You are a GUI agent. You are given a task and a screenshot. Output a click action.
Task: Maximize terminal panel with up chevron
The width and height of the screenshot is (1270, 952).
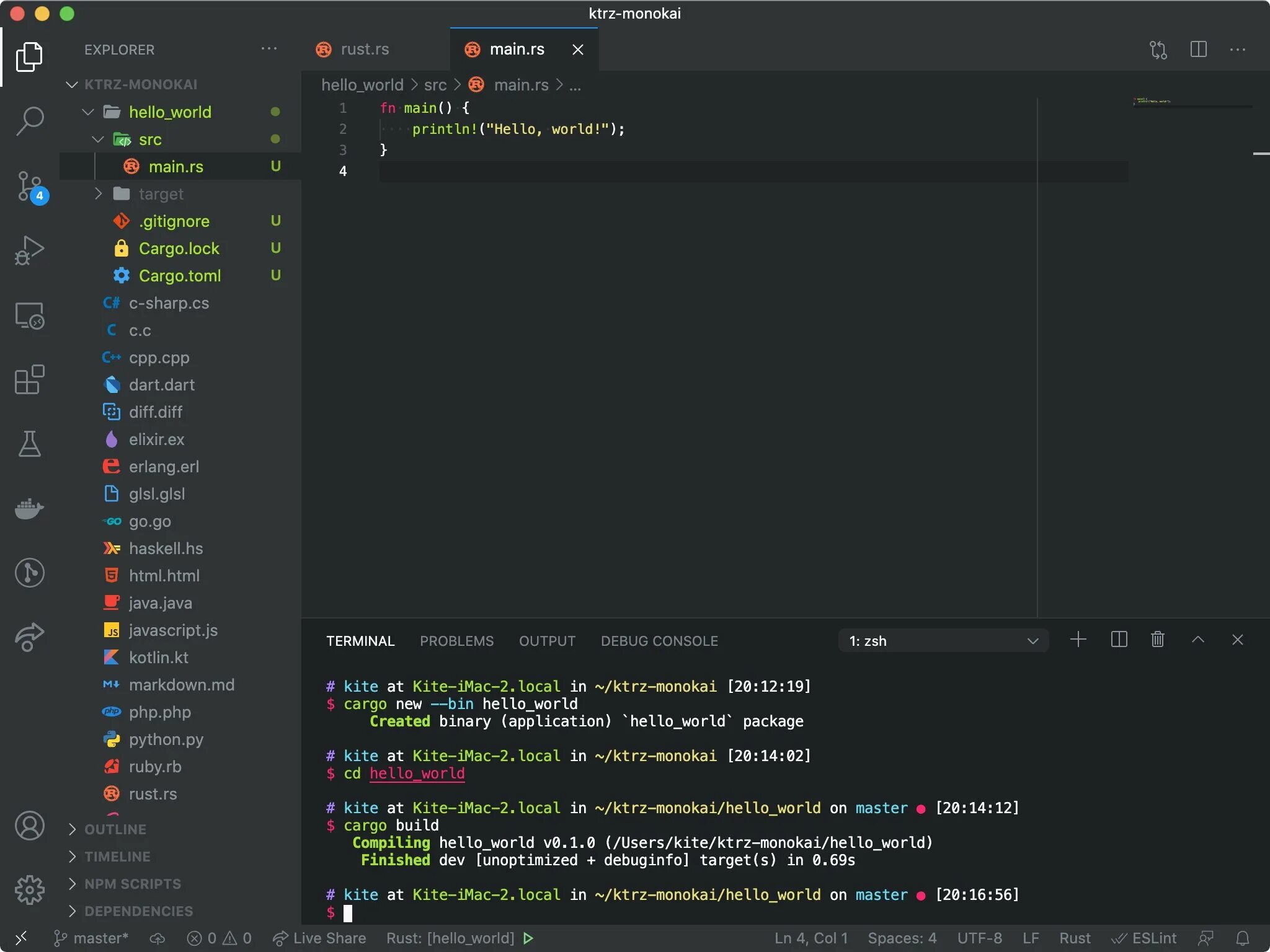pyautogui.click(x=1197, y=640)
